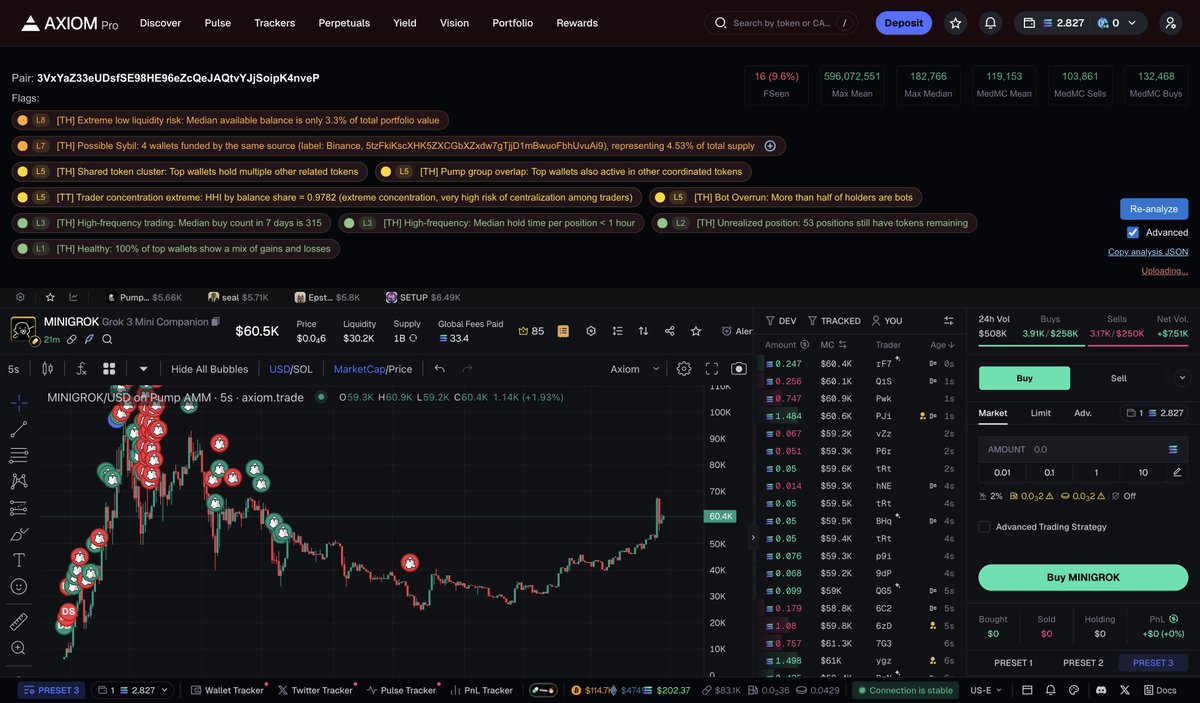Viewport: 1200px width, 703px height.
Task: Toggle the Amount column currency icon
Action: 805,345
